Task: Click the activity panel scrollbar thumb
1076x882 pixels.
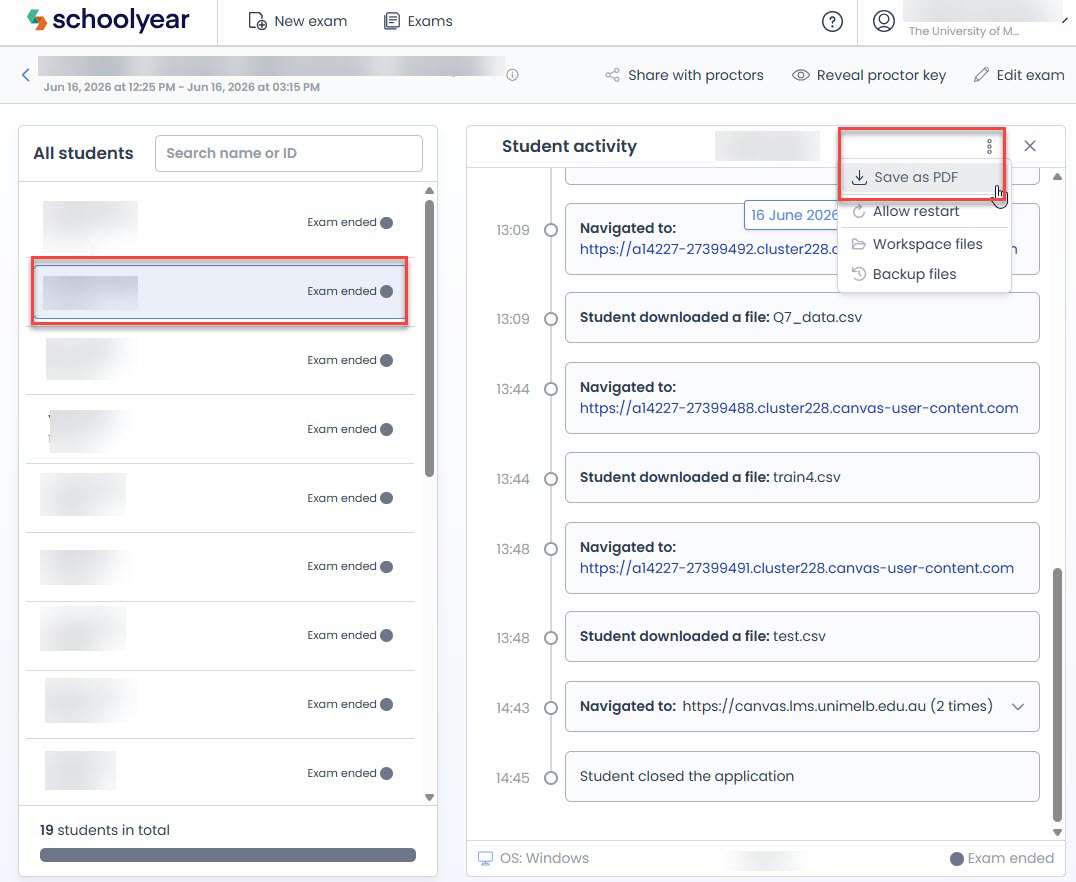Action: point(1057,694)
